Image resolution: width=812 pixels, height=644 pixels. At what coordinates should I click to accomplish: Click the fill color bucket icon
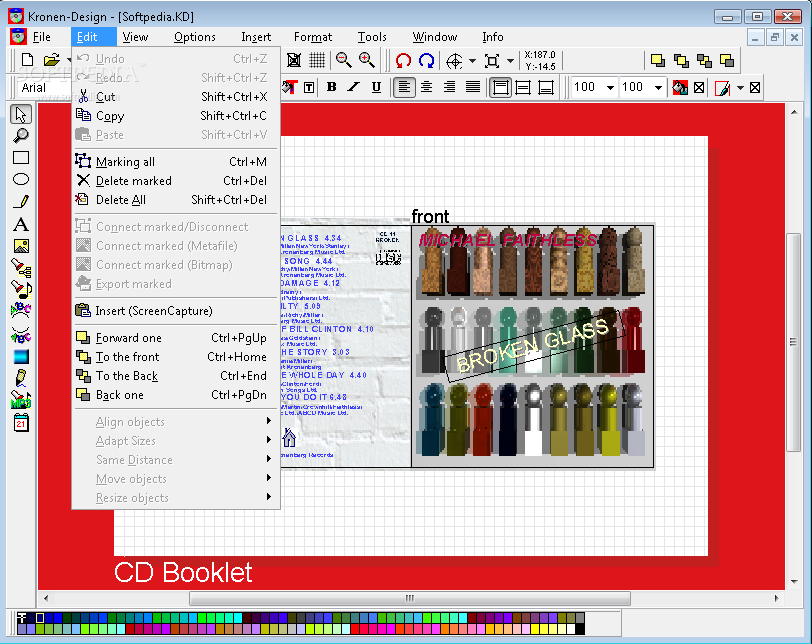coord(679,87)
